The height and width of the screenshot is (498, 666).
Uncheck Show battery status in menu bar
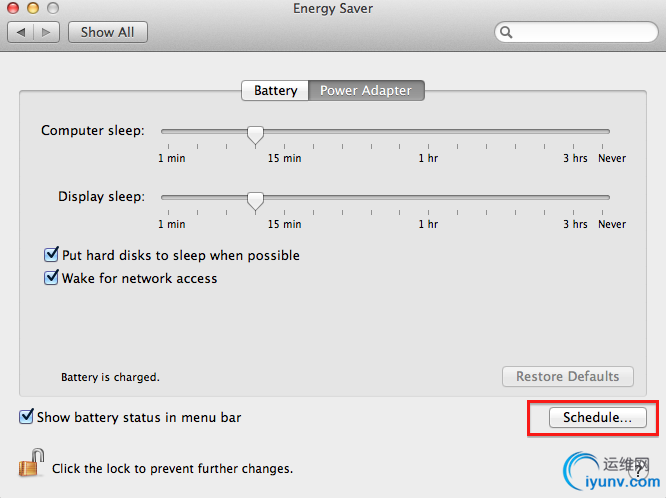[x=26, y=417]
